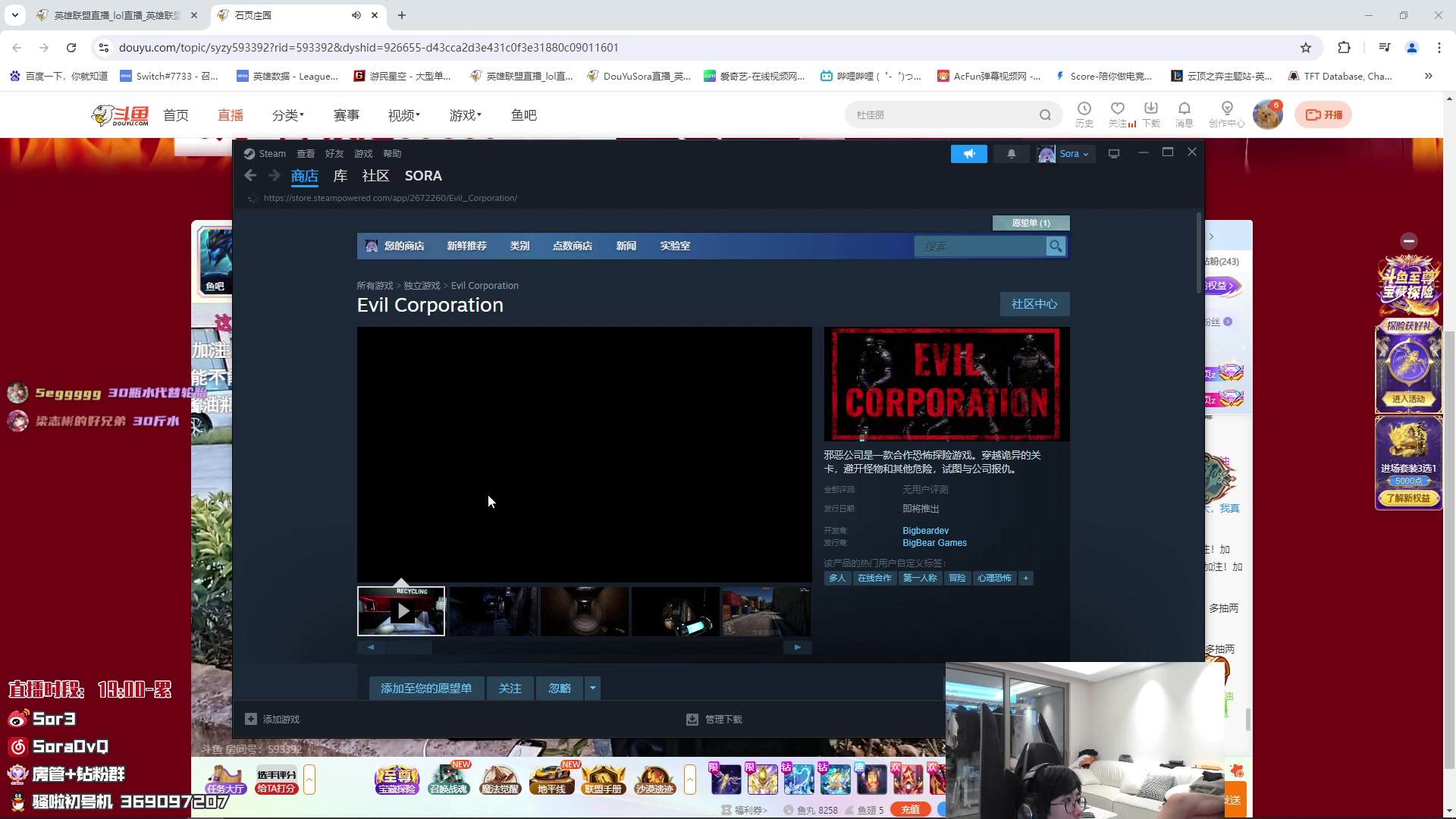The image size is (1456, 819).
Task: Open Chrome extensions puzzle icon
Action: 1344,48
